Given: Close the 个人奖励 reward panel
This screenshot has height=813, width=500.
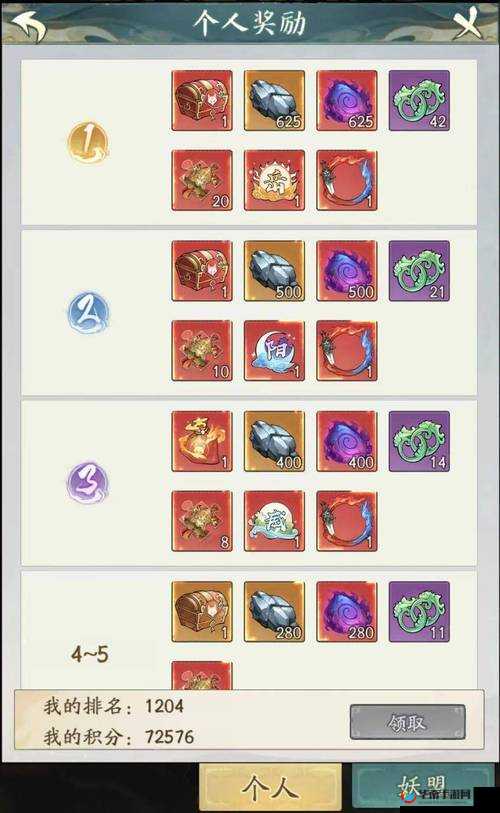Looking at the screenshot, I should click(x=468, y=23).
